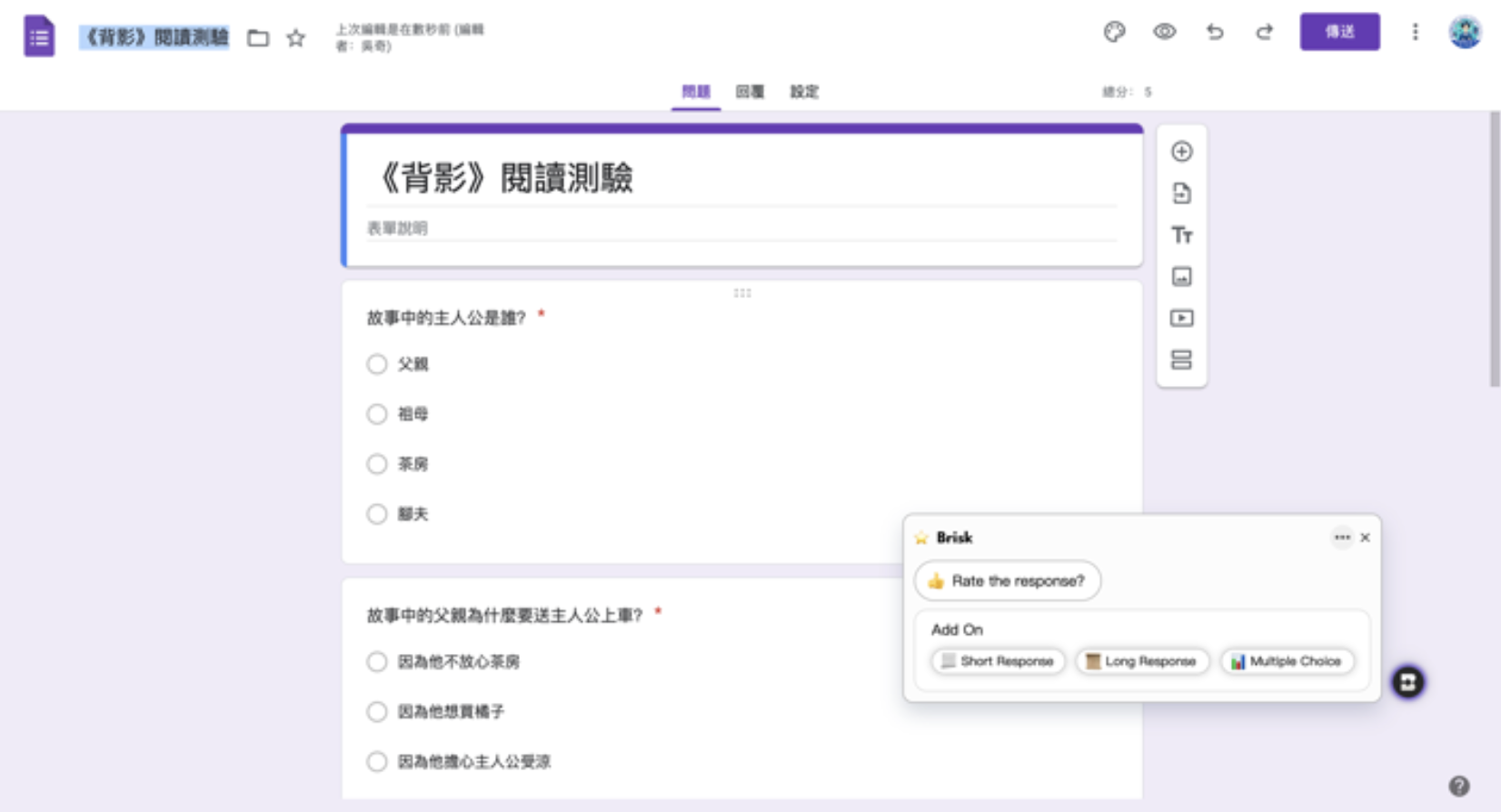The height and width of the screenshot is (812, 1501).
Task: Click the document name in header
Action: 154,37
